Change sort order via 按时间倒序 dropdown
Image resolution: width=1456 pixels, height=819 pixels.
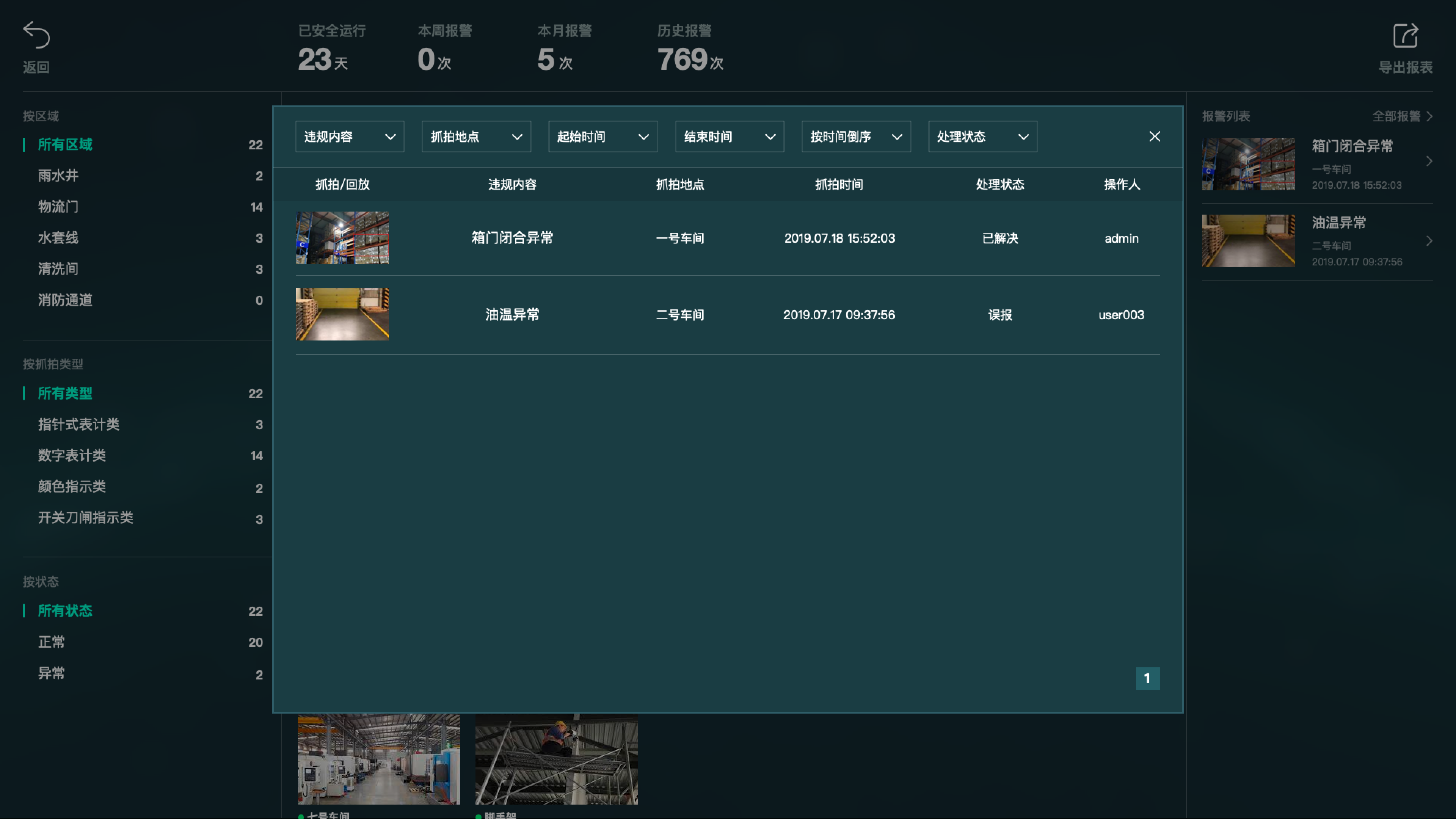(856, 137)
